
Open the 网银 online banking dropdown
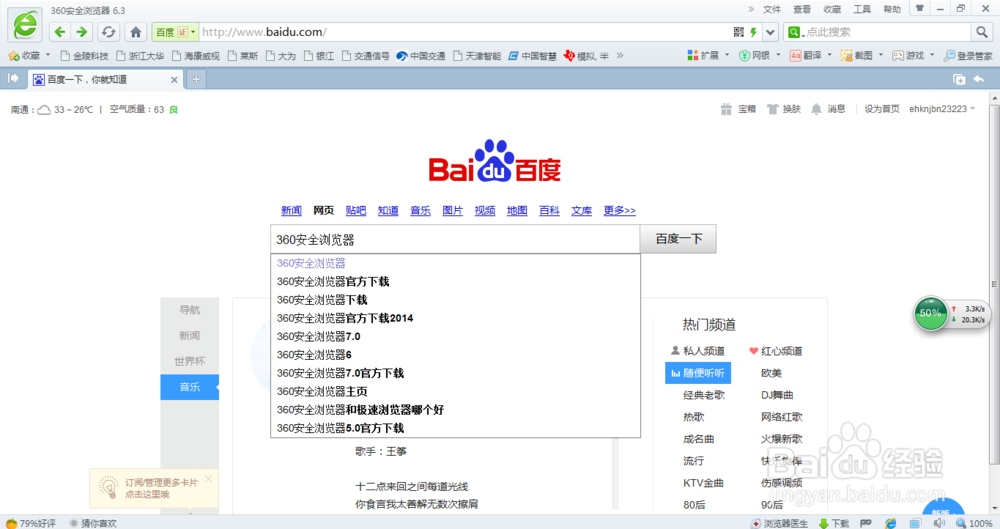[760, 56]
